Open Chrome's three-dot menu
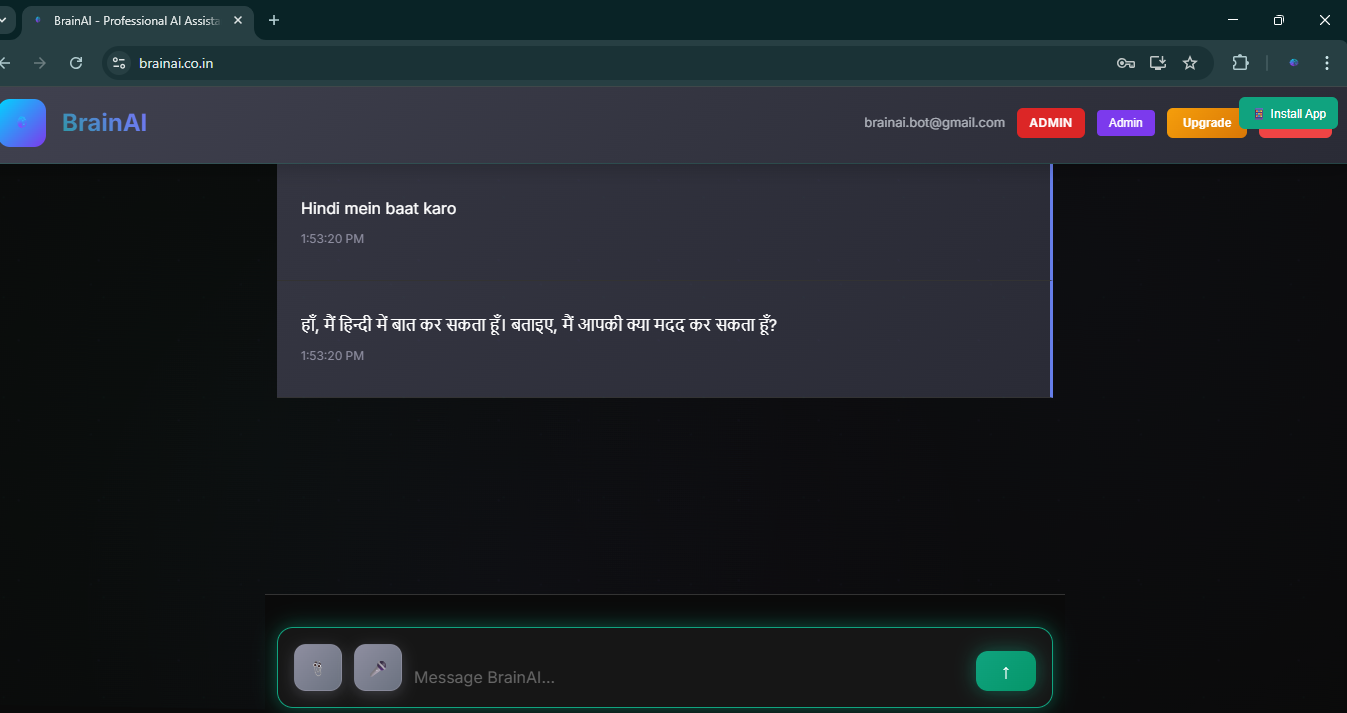This screenshot has height=713, width=1347. point(1327,63)
